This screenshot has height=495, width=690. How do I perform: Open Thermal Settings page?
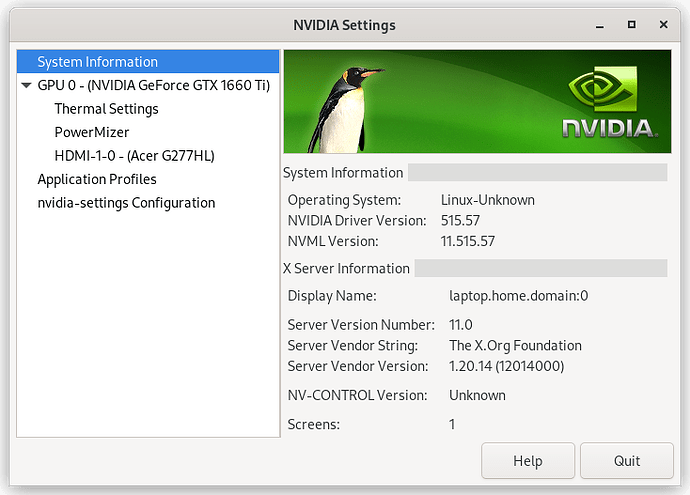point(106,109)
